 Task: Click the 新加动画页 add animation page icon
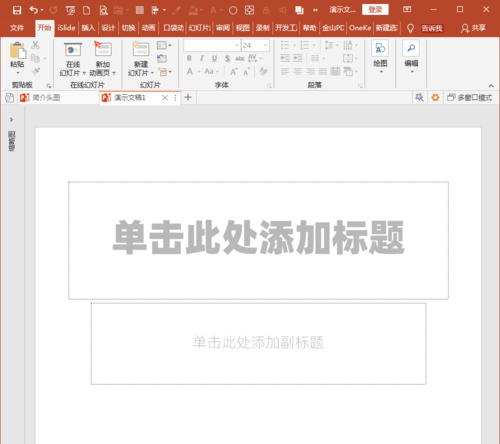click(x=103, y=49)
